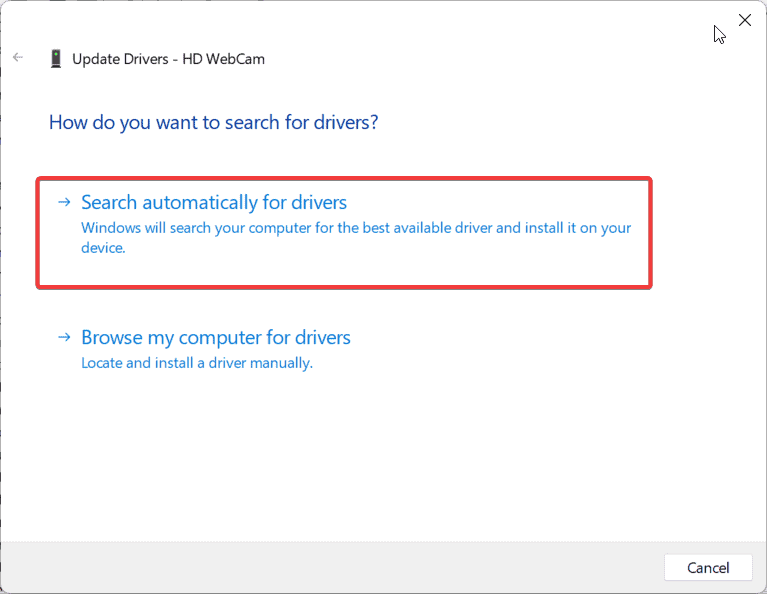The width and height of the screenshot is (767, 594).
Task: Click the 'Locate and install a driver manually.' text
Action: click(197, 363)
